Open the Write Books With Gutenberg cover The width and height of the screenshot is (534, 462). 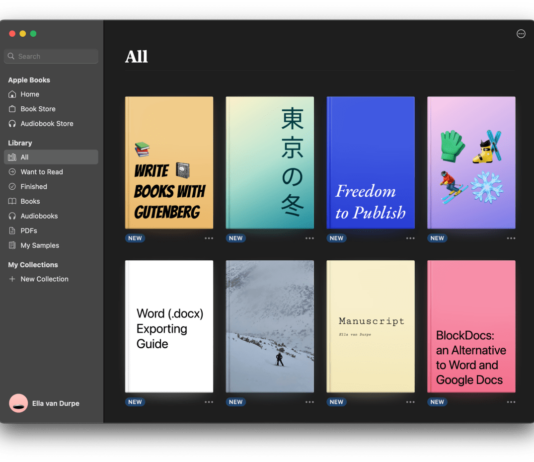pyautogui.click(x=169, y=163)
